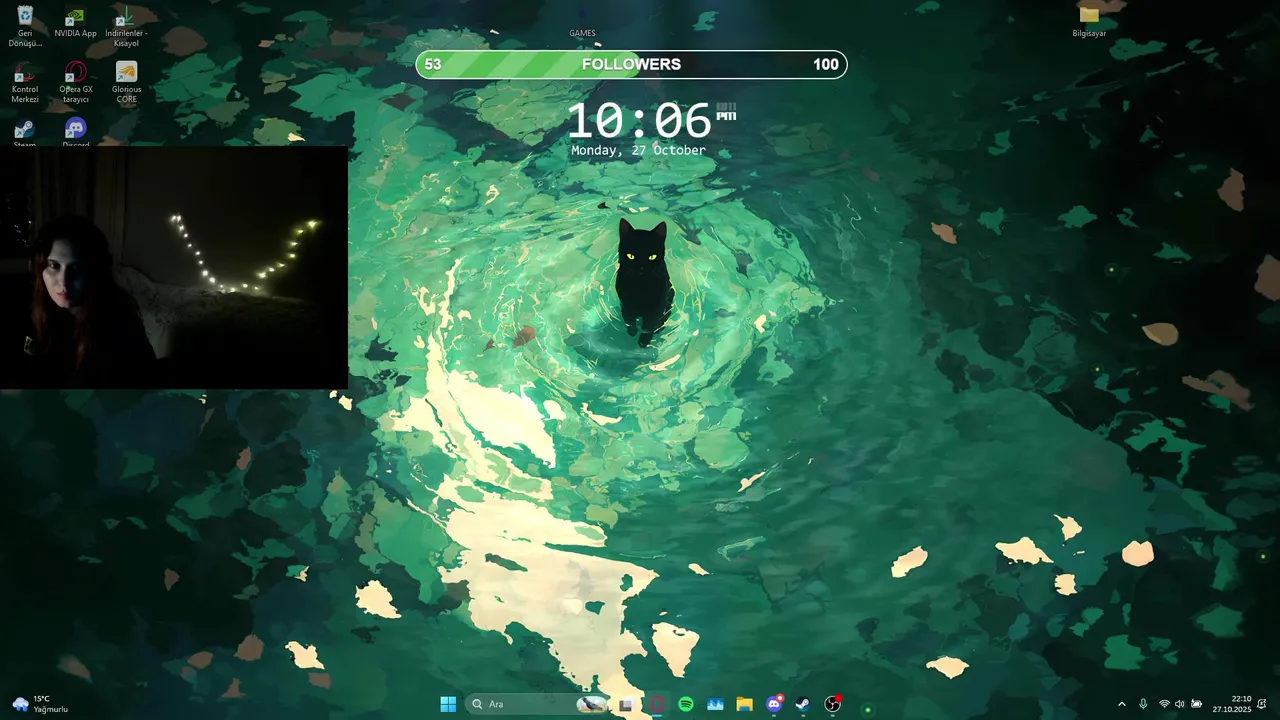
Task: Click the webcam overlay window
Action: [x=174, y=267]
